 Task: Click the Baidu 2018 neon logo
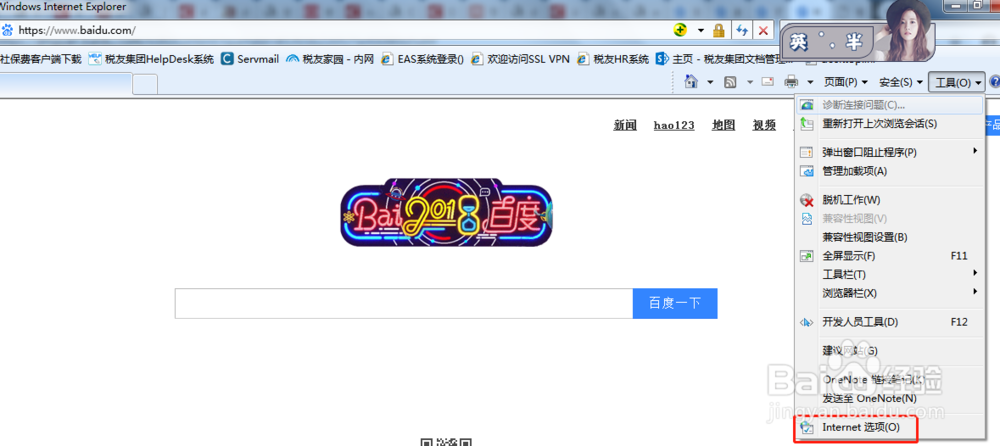[446, 212]
